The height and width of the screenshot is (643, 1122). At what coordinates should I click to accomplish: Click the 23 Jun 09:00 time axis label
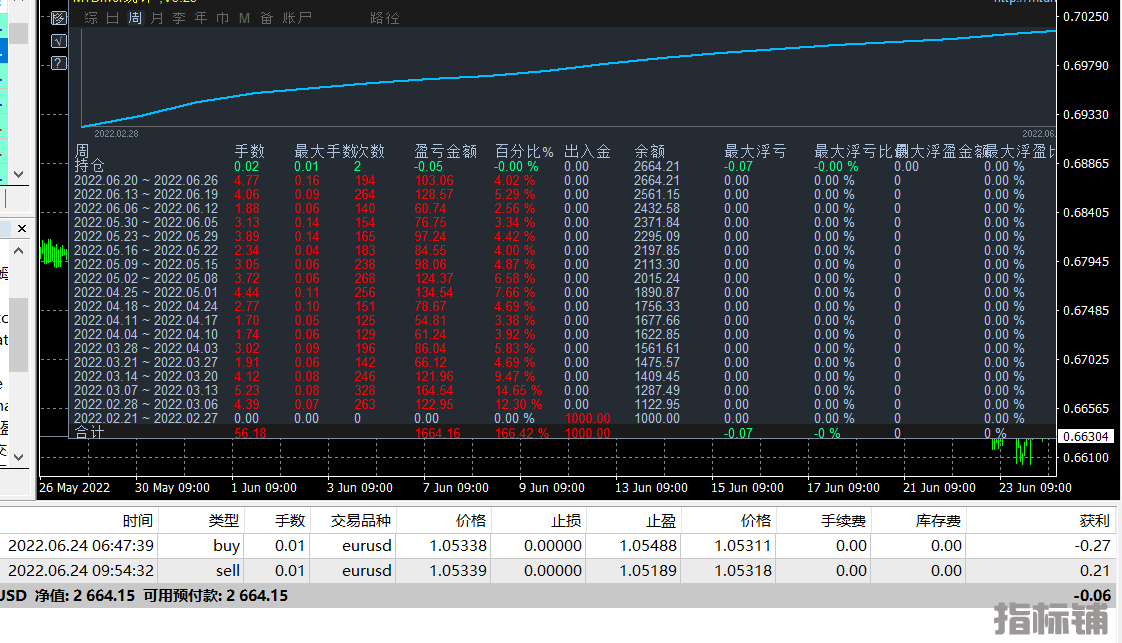point(1035,488)
